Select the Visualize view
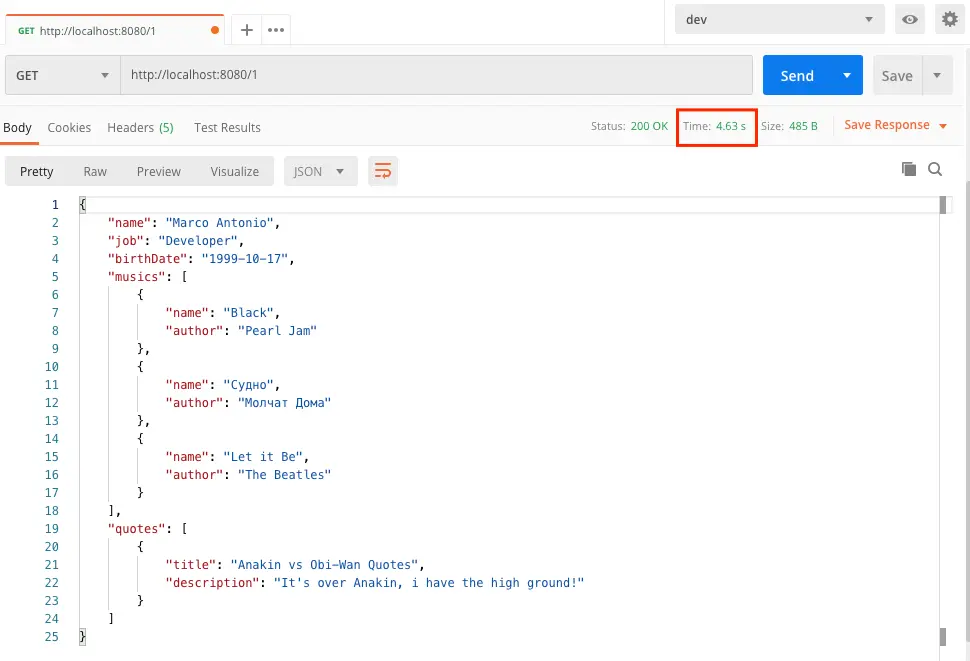Image resolution: width=970 pixels, height=661 pixels. point(234,171)
